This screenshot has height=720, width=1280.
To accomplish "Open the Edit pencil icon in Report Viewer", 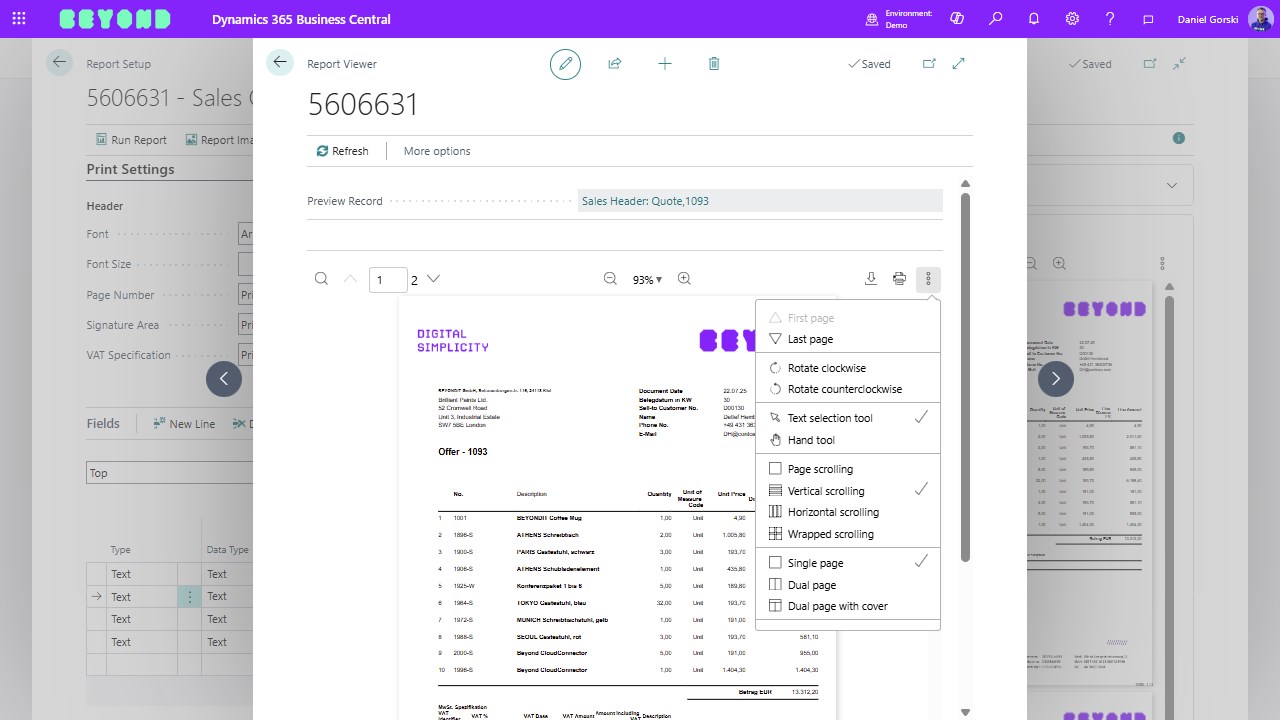I will coord(565,63).
